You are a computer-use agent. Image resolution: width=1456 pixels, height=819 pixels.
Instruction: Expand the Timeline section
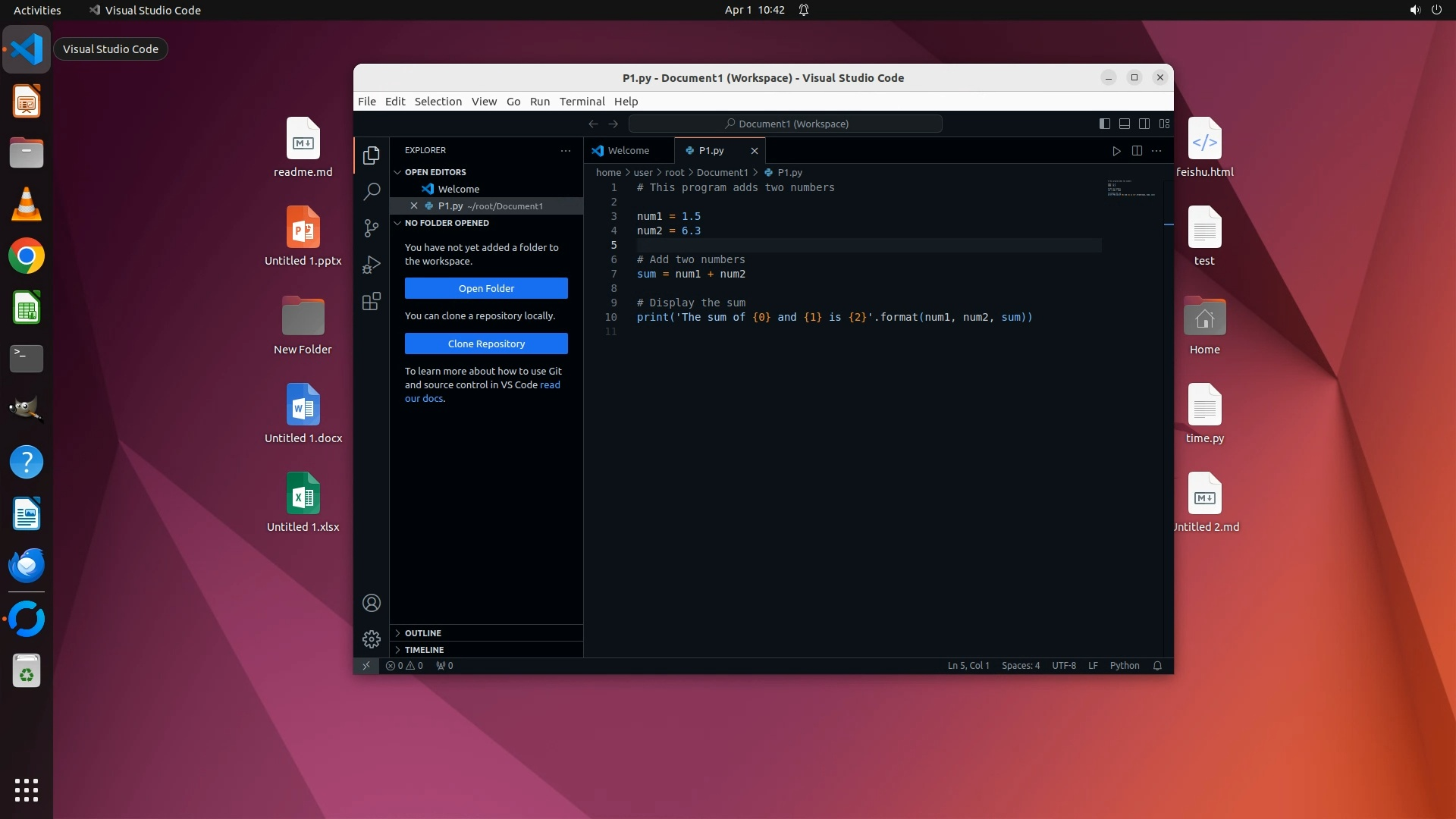(424, 650)
